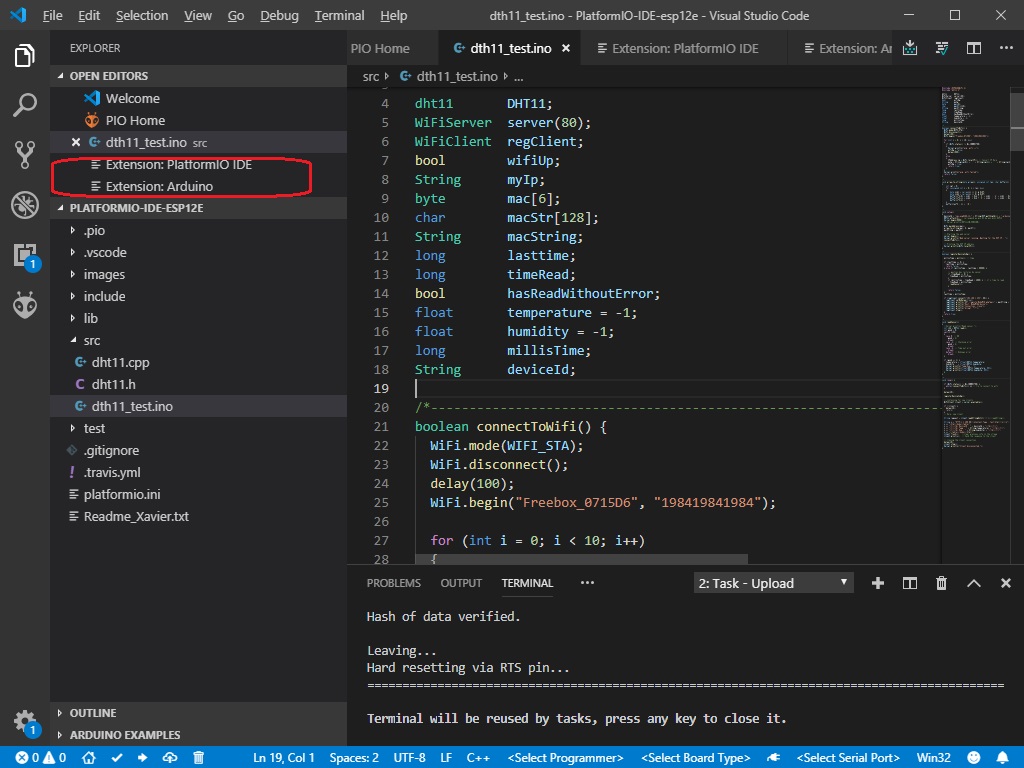Split the editor to the side
Viewport: 1024px width, 768px height.
(x=974, y=48)
